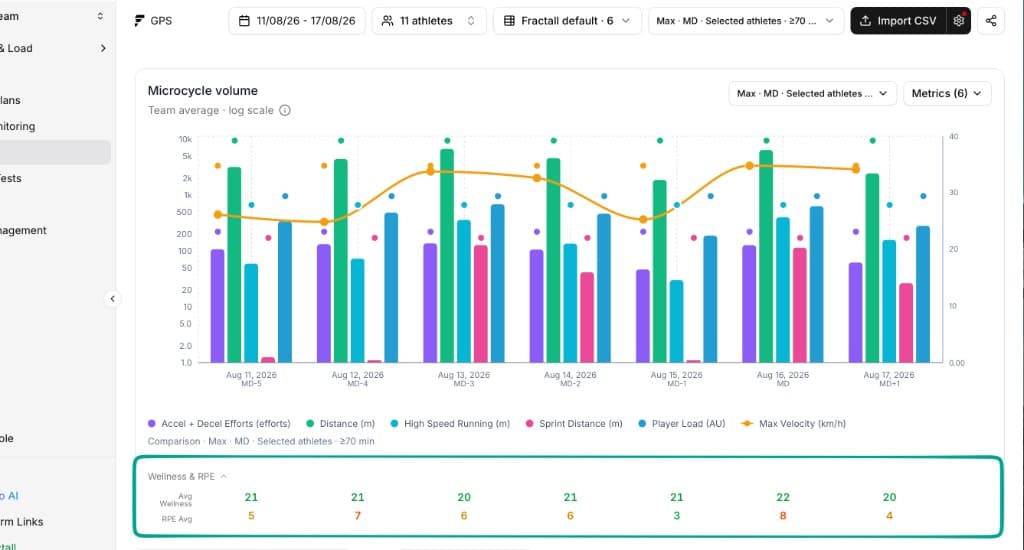Click the 'Aug 14, 2026' axis label
Image resolution: width=1024 pixels, height=550 pixels.
[570, 375]
